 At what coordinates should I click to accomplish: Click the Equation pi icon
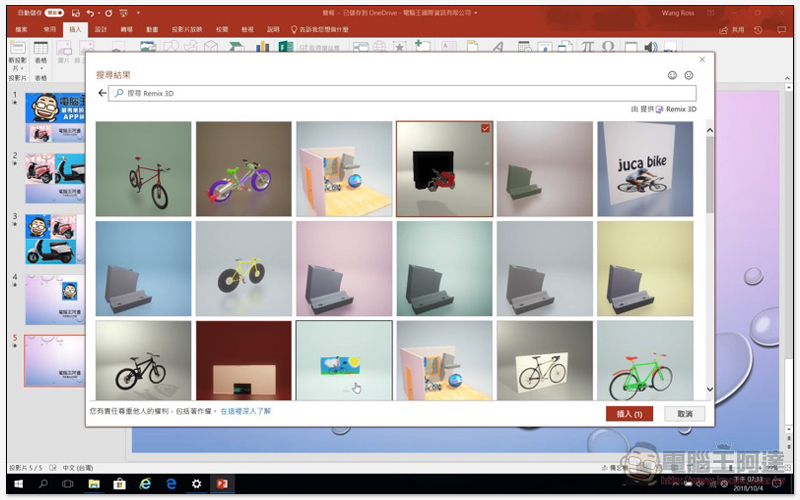587,47
